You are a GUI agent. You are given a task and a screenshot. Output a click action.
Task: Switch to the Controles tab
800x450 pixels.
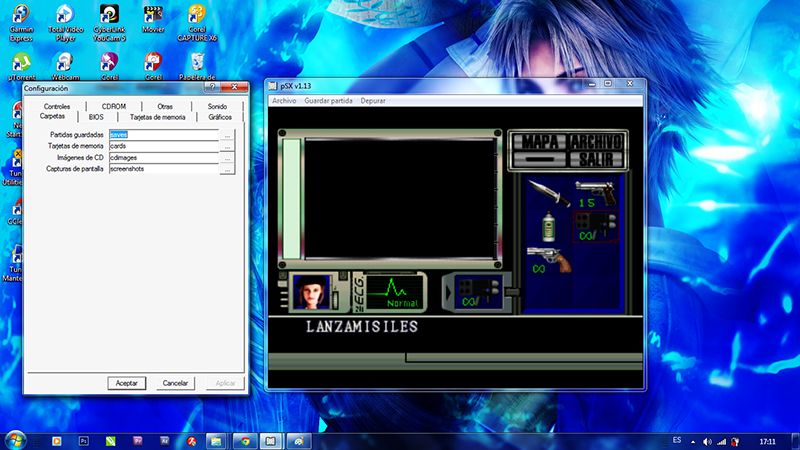pos(57,106)
